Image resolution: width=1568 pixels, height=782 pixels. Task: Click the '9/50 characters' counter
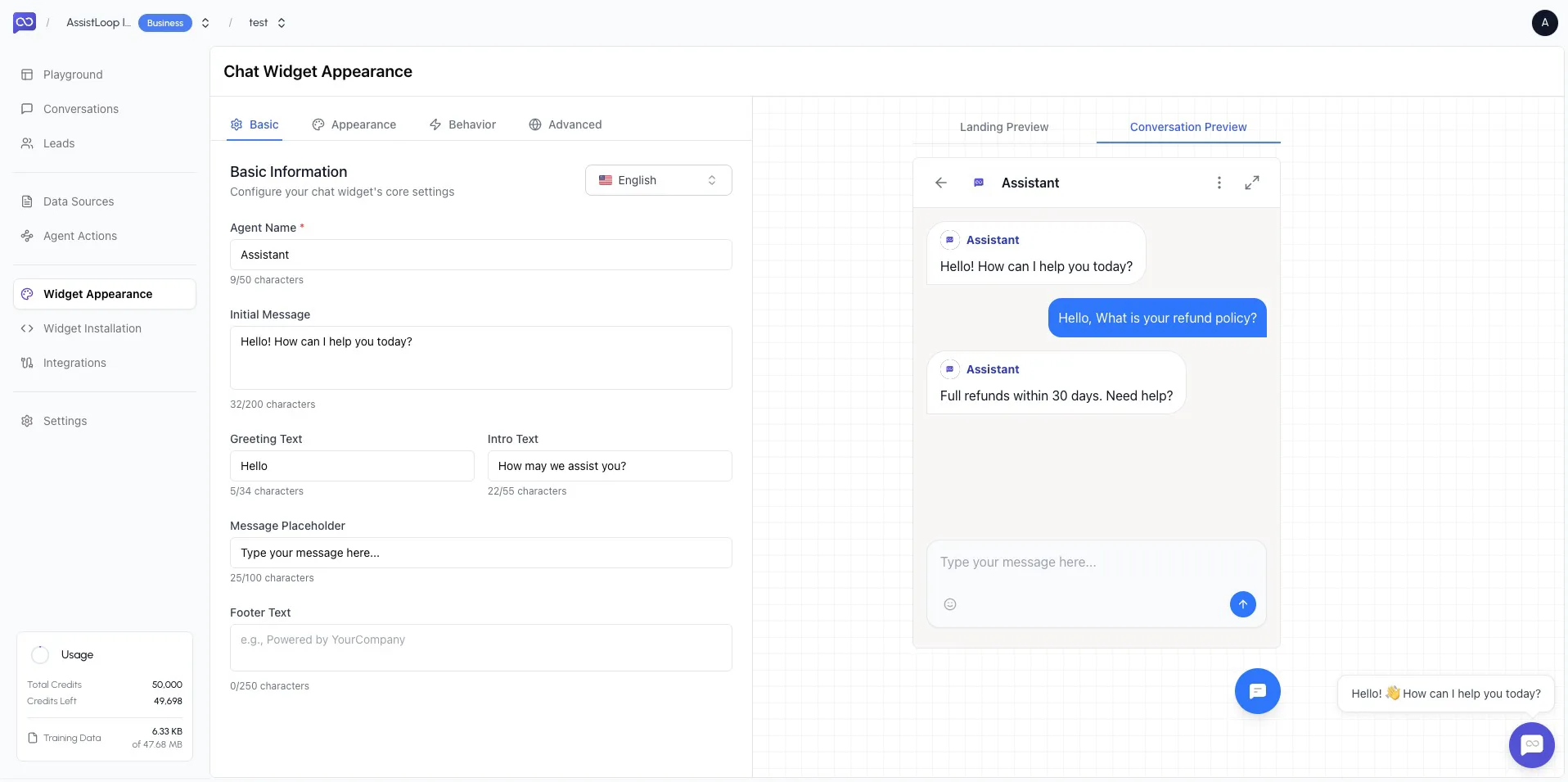click(267, 280)
